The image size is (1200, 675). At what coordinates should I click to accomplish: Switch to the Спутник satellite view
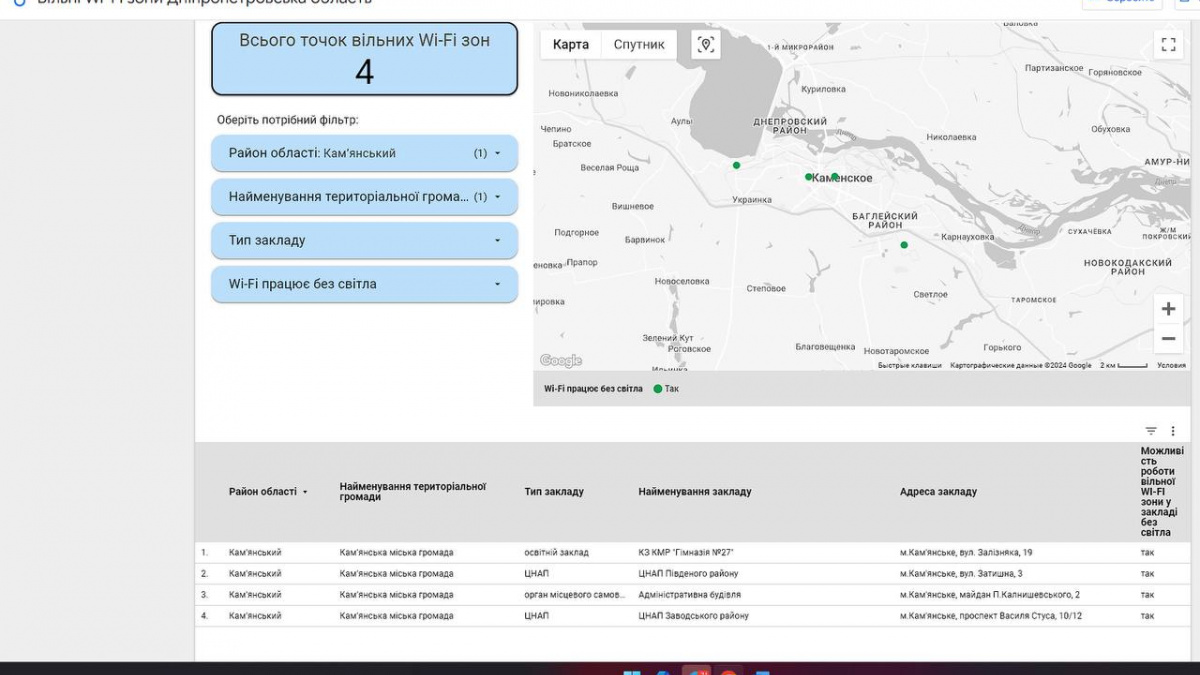(639, 45)
